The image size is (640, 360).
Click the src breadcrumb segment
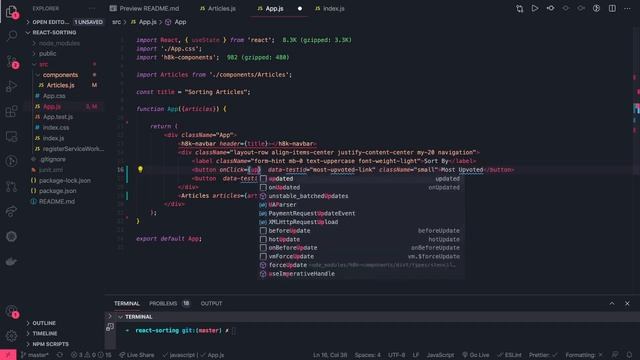coord(117,22)
